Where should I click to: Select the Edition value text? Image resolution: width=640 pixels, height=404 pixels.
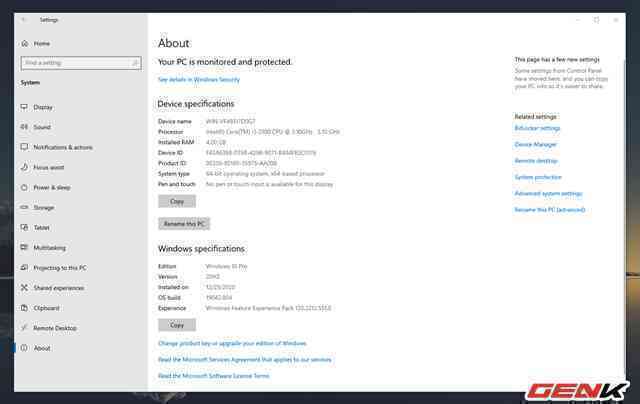pyautogui.click(x=227, y=266)
